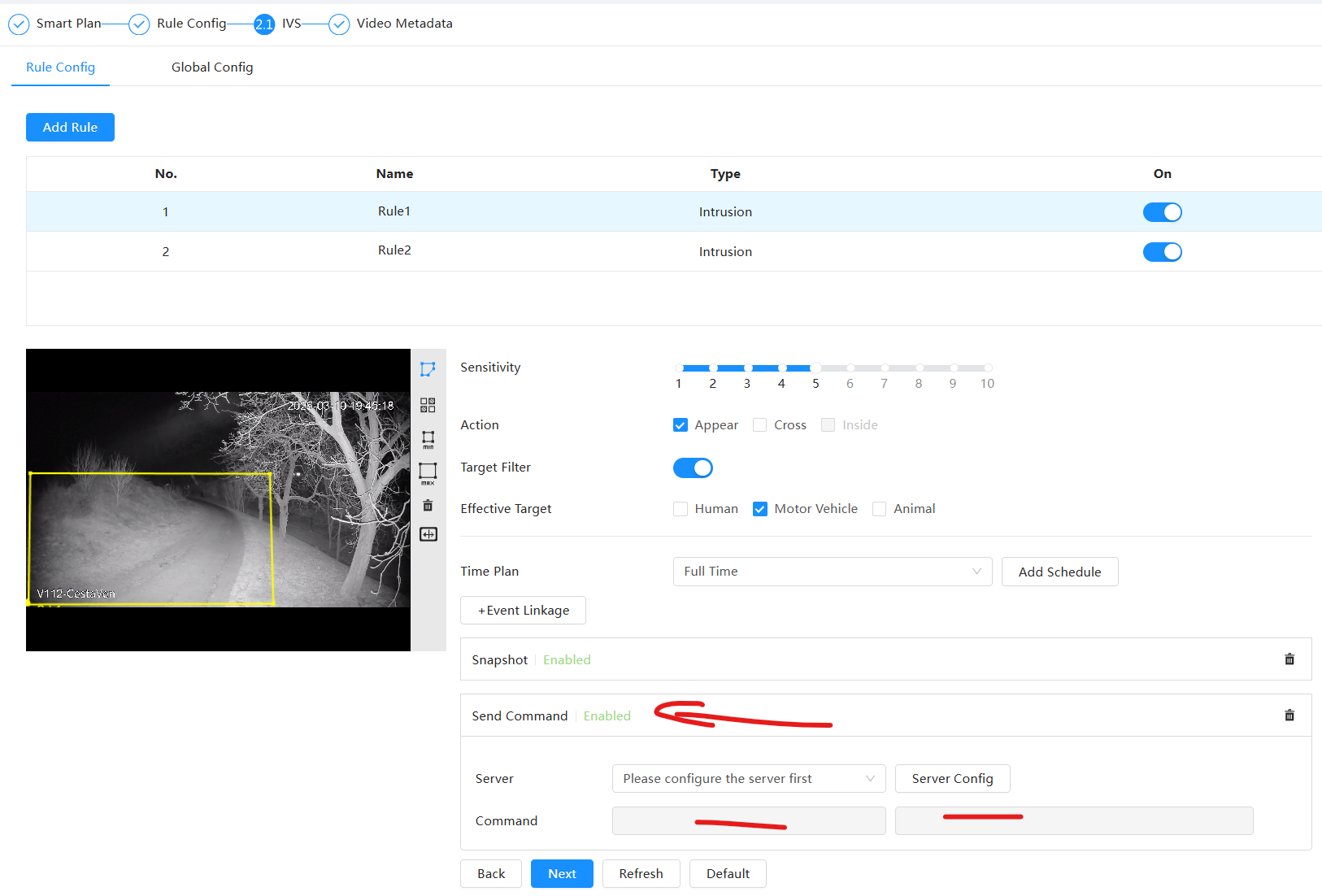This screenshot has width=1322, height=896.
Task: Expand the Server selection dropdown
Action: tap(748, 779)
